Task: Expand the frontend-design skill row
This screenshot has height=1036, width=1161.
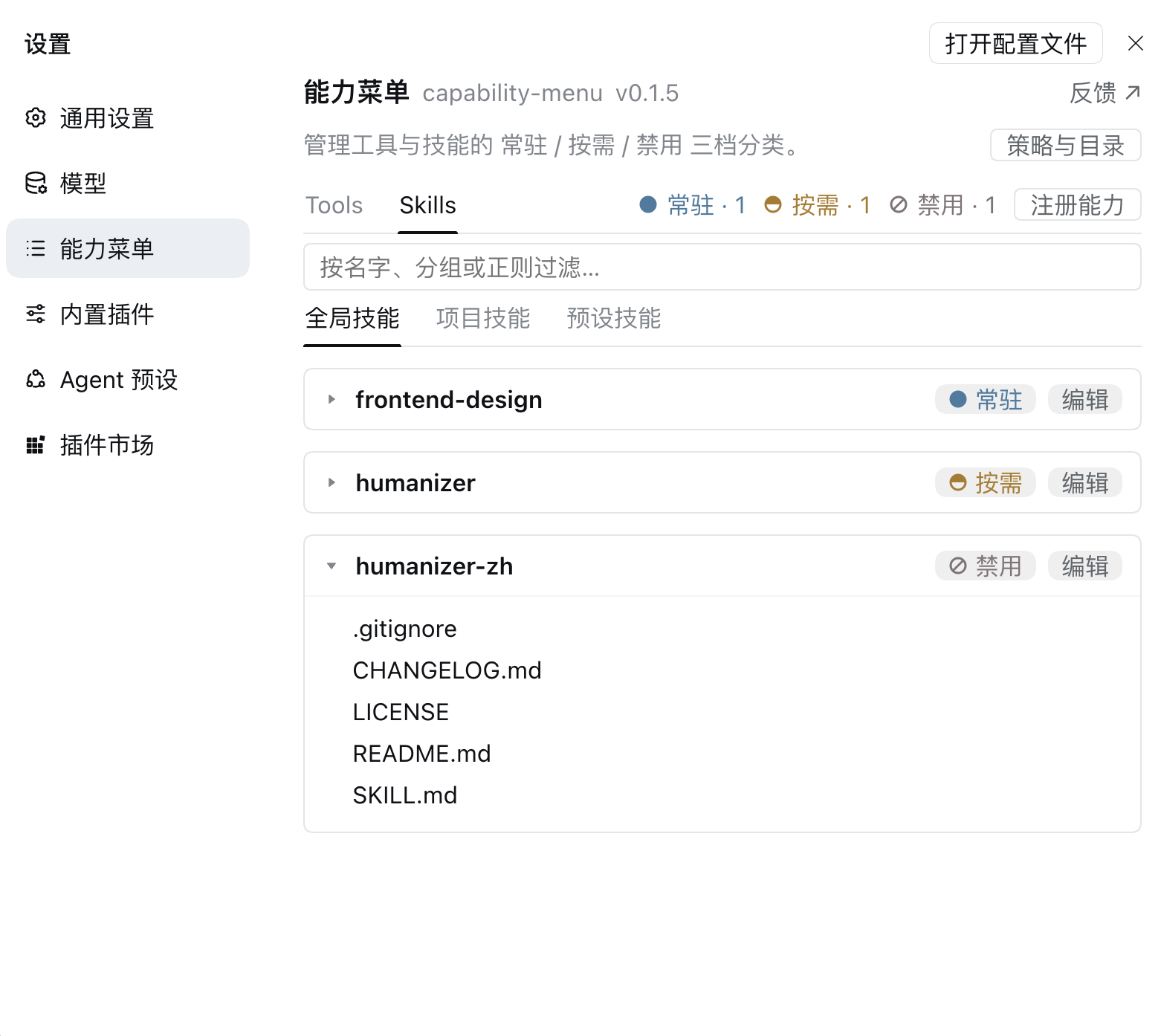Action: (332, 399)
